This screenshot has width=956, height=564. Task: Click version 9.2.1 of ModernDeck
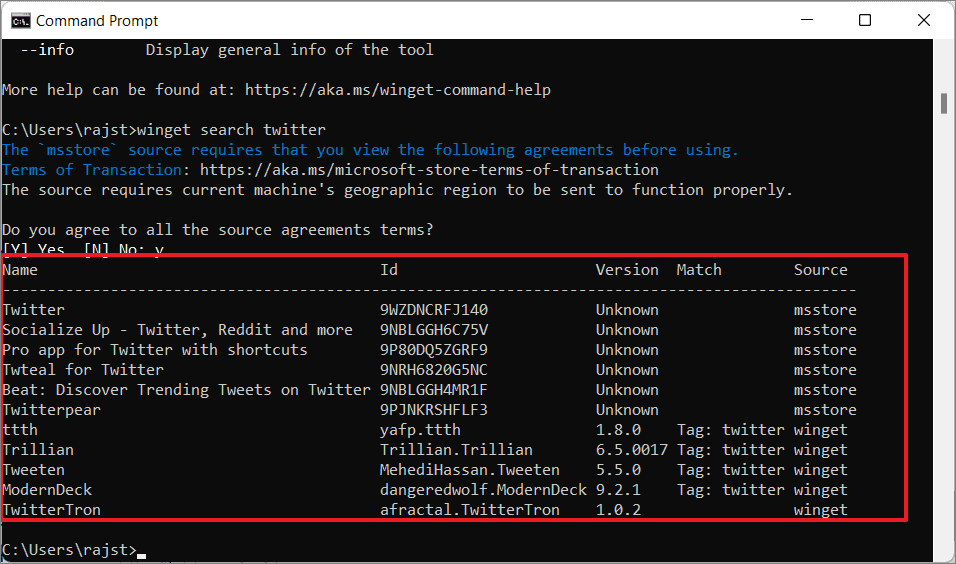click(618, 490)
